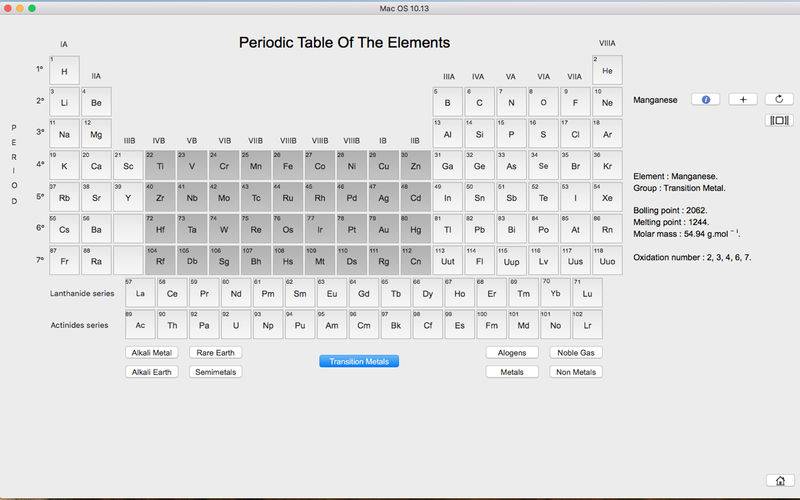The height and width of the screenshot is (500, 800).
Task: Choose the Potassium (K) element
Action: [64, 165]
